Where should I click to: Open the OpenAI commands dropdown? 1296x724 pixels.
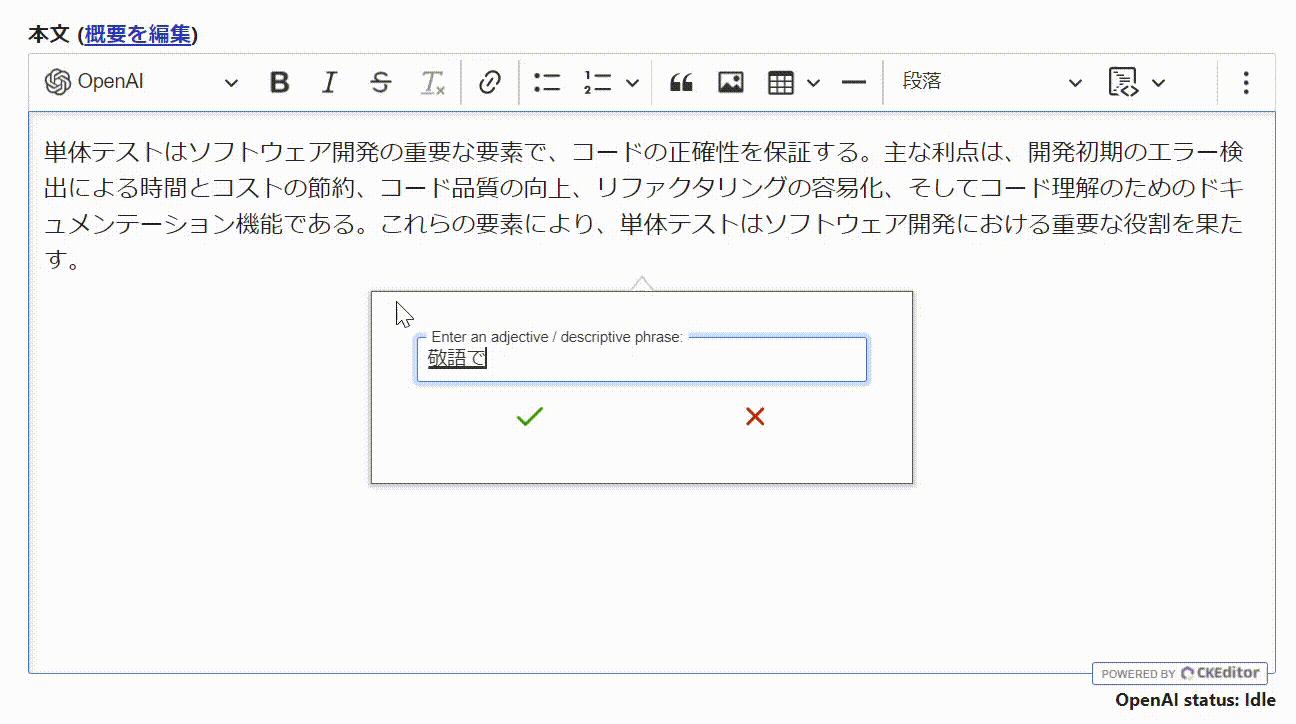tap(232, 83)
